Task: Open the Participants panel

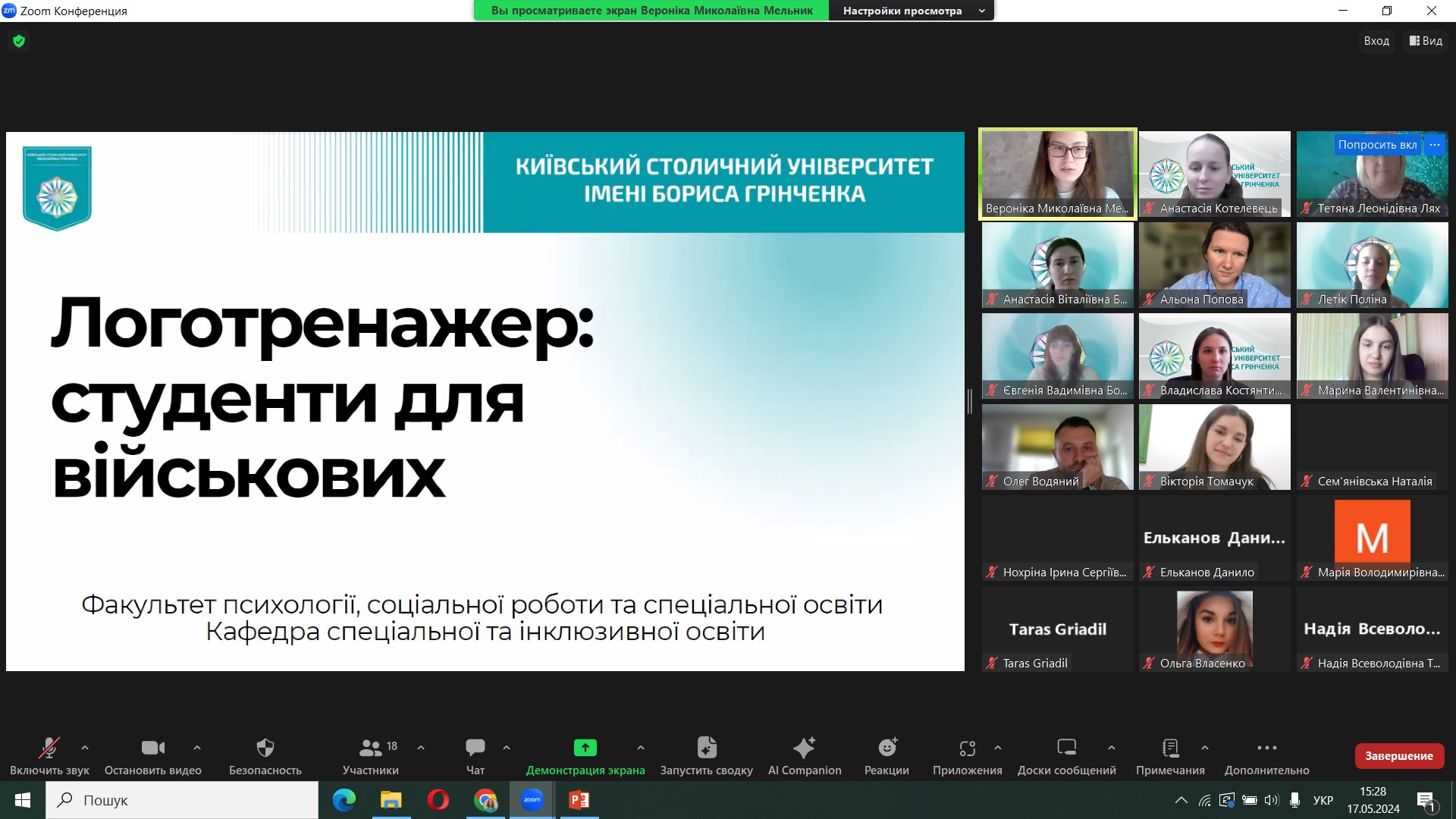Action: tap(370, 748)
